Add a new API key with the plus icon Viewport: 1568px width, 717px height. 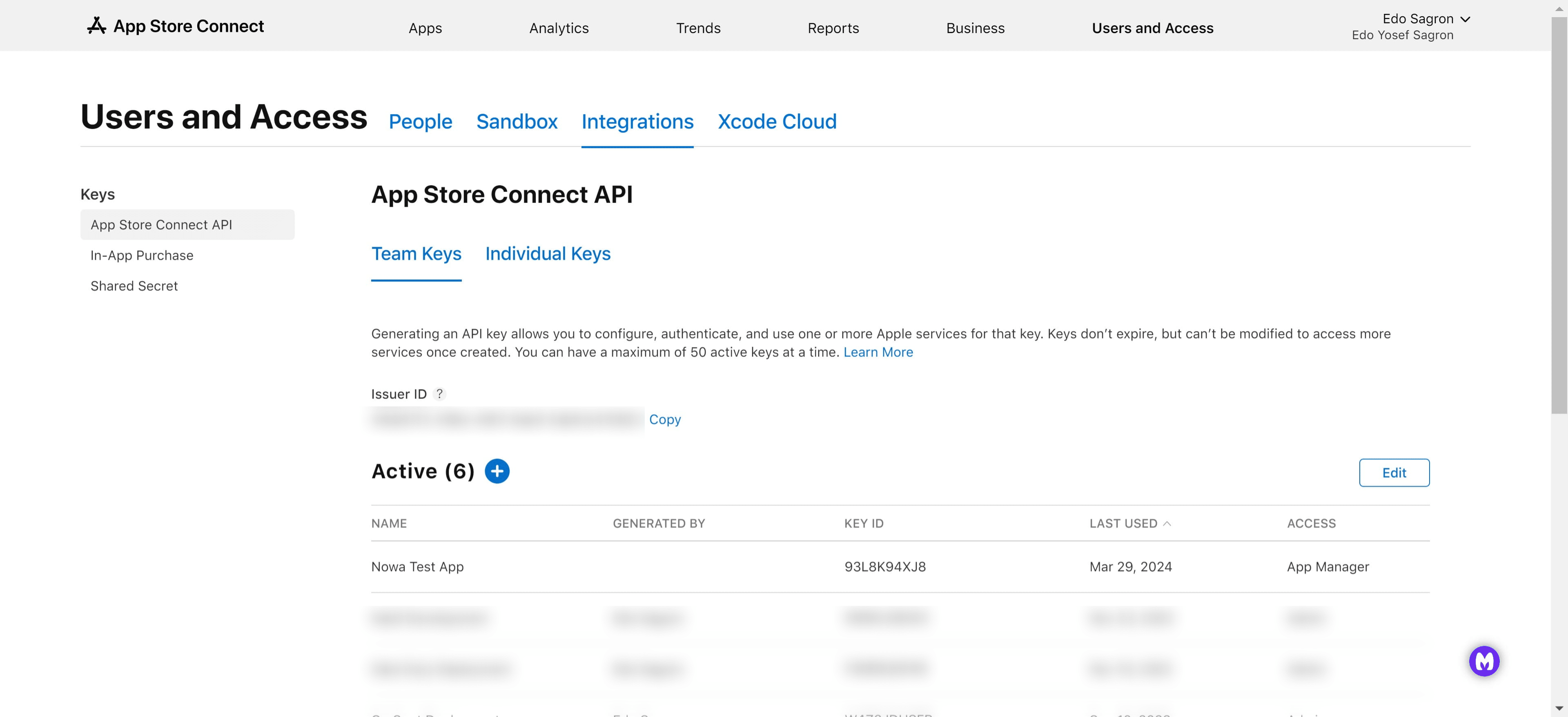[497, 471]
